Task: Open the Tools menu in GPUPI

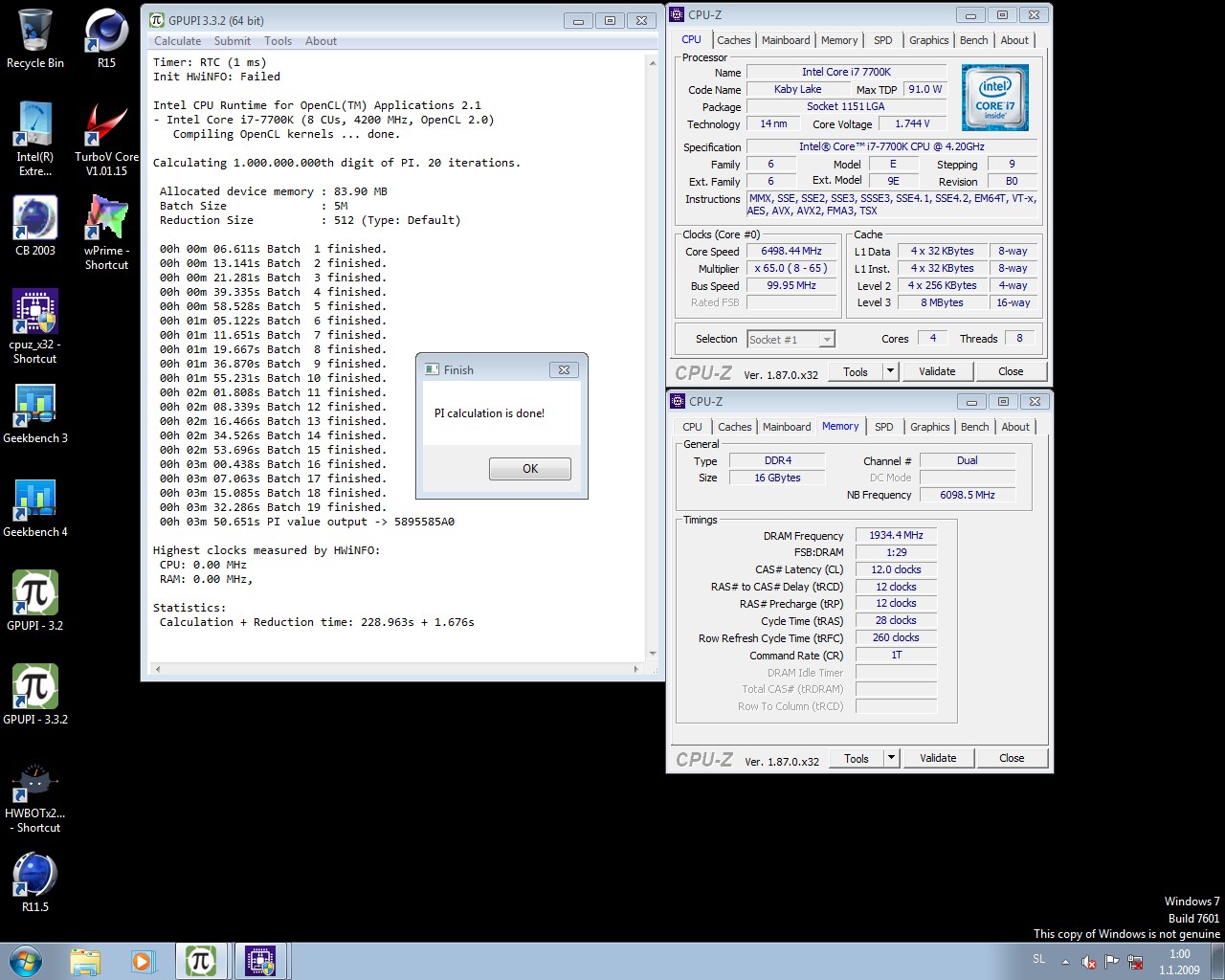Action: (x=278, y=41)
